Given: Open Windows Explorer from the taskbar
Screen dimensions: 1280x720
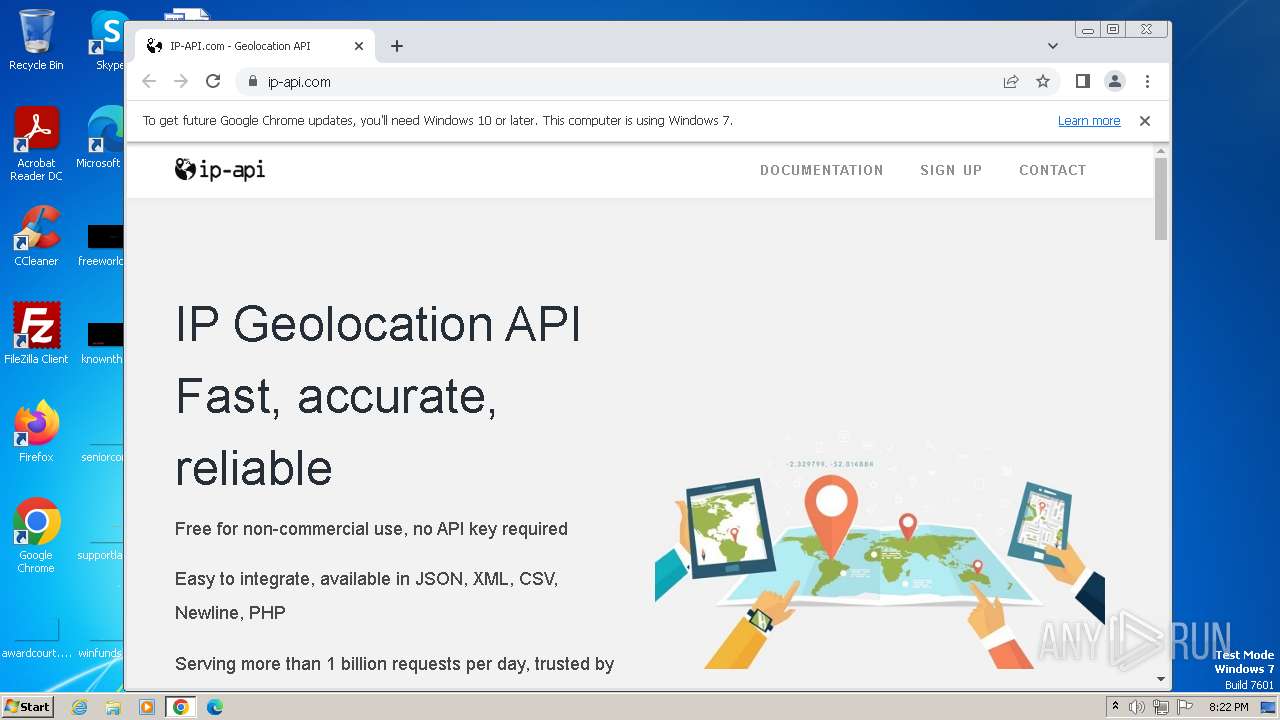Looking at the screenshot, I should click(x=113, y=707).
